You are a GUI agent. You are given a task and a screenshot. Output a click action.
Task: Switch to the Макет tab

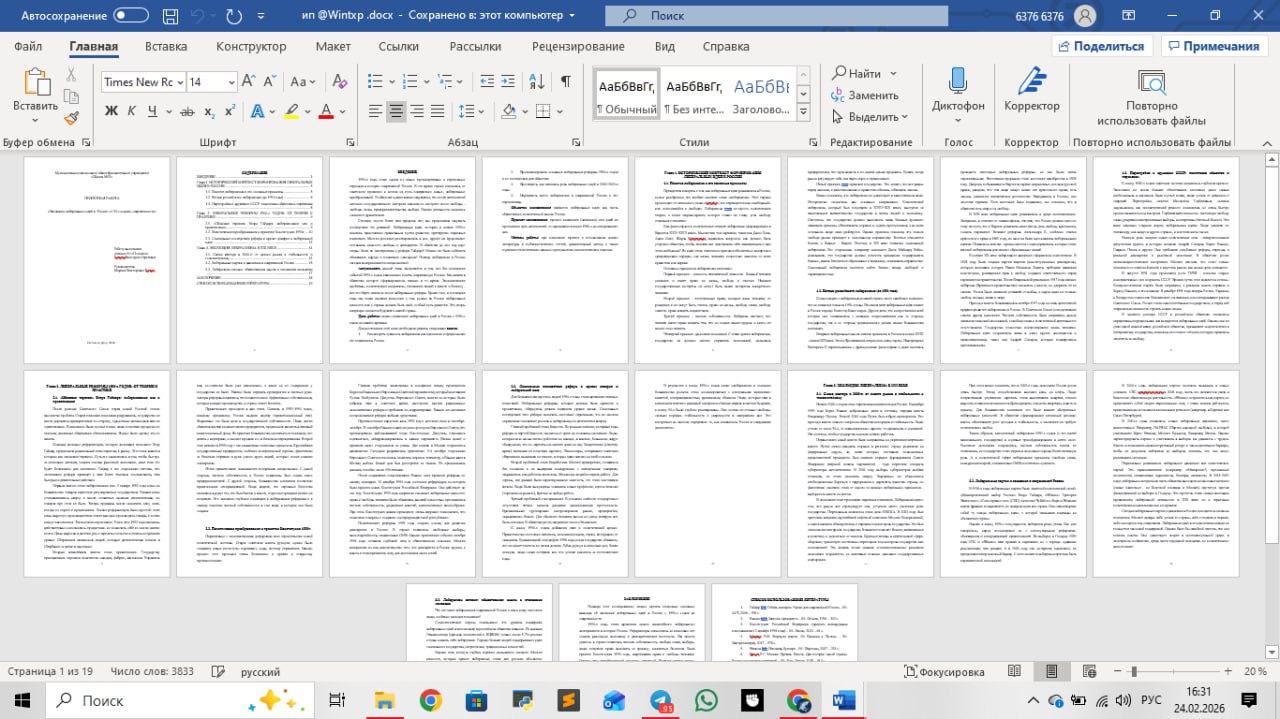click(333, 46)
